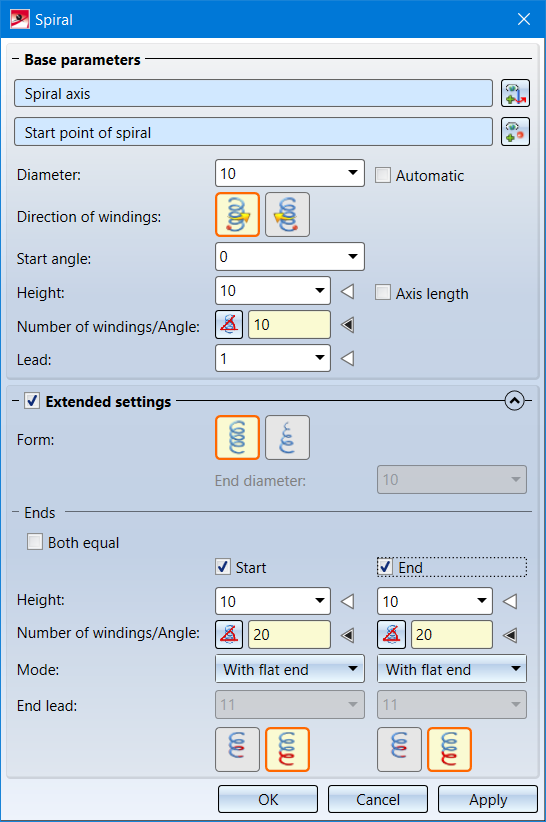Select the first direction of windings icon
The height and width of the screenshot is (822, 546).
point(237,214)
